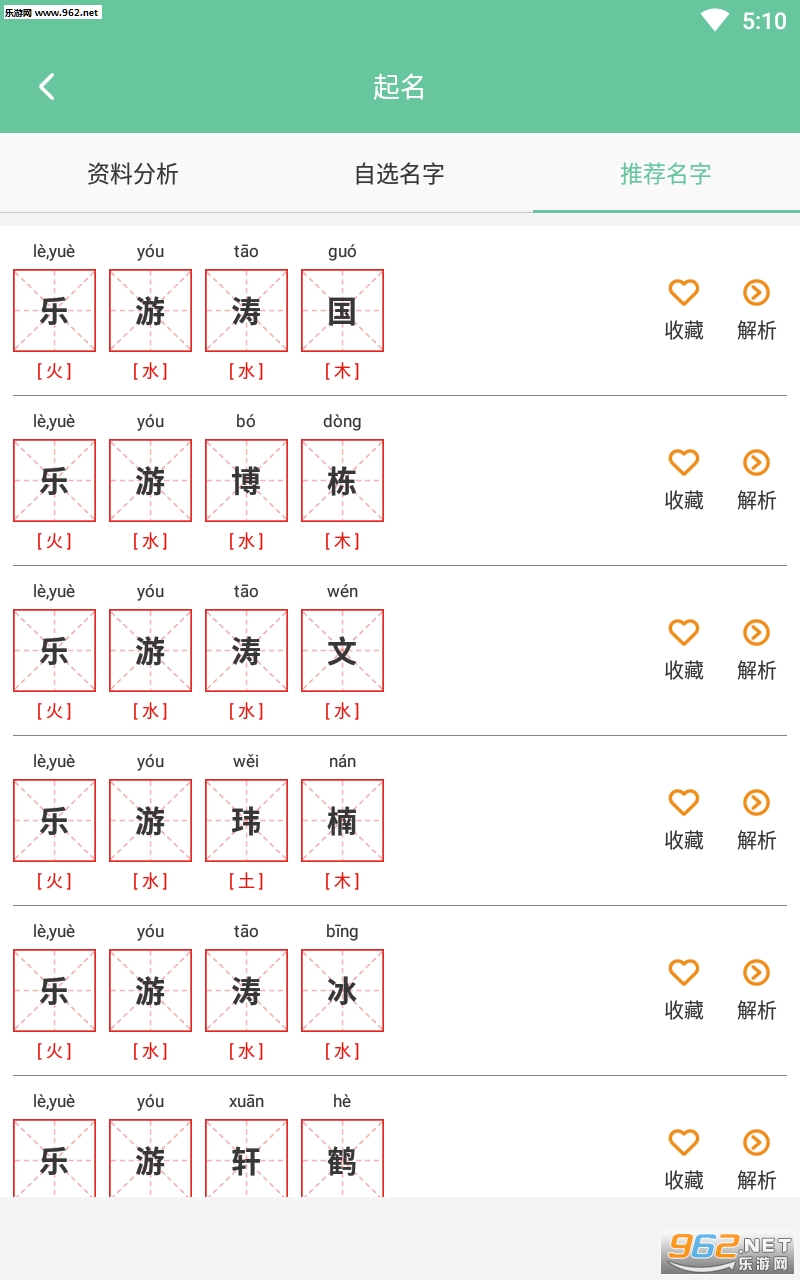Tap the character 栋 tile

(x=342, y=481)
